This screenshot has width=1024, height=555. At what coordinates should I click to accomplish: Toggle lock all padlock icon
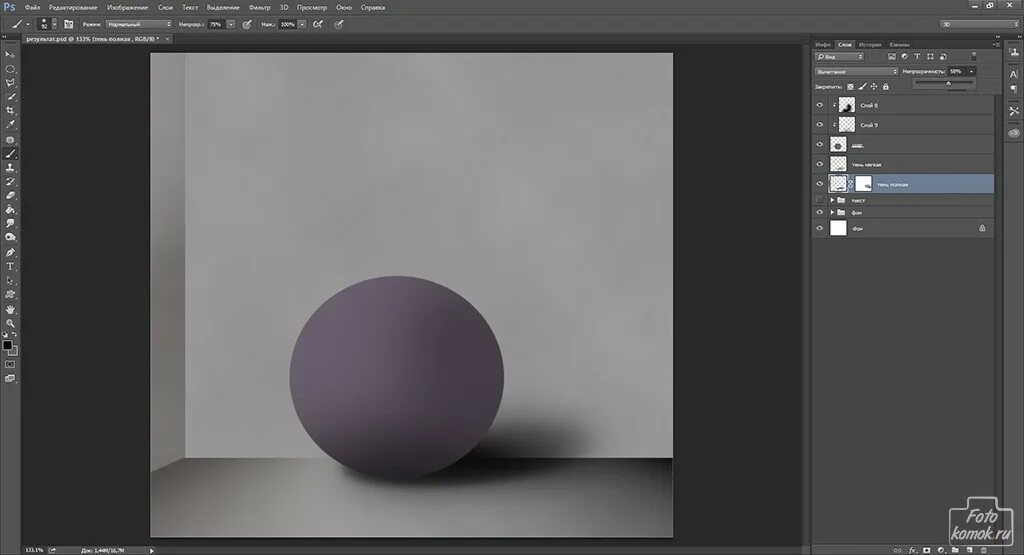point(886,86)
